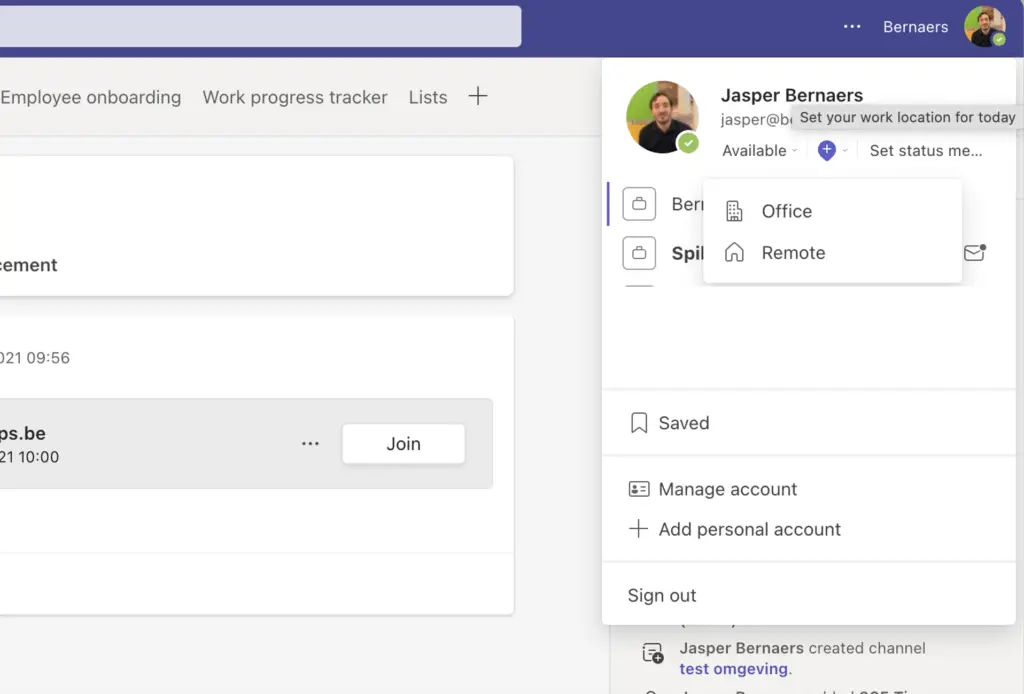Switch to the Employee onboarding tab
The image size is (1024, 694).
coord(91,97)
